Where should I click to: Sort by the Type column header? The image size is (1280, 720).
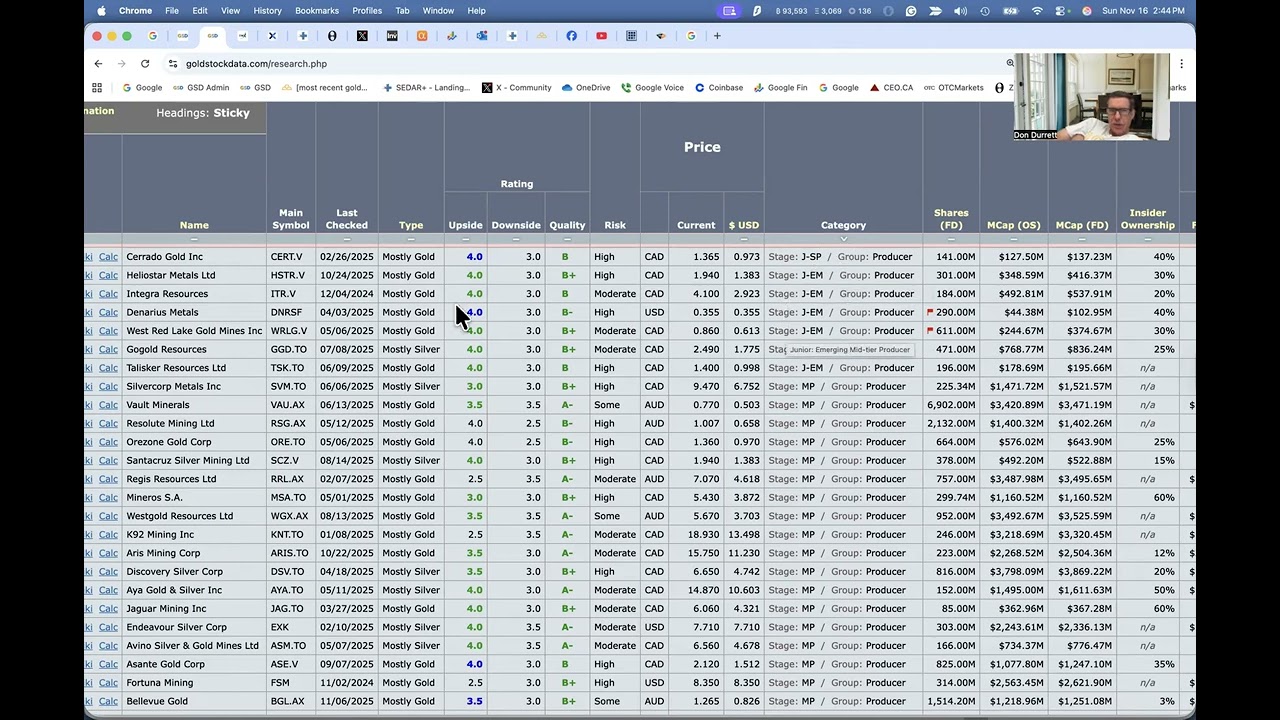411,225
